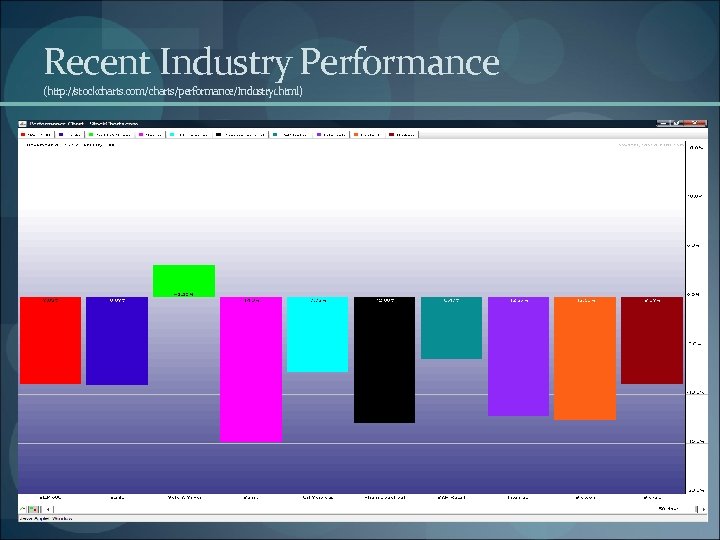720x540 pixels.
Task: Toggle the cyan legend entry
Action: pyautogui.click(x=189, y=135)
